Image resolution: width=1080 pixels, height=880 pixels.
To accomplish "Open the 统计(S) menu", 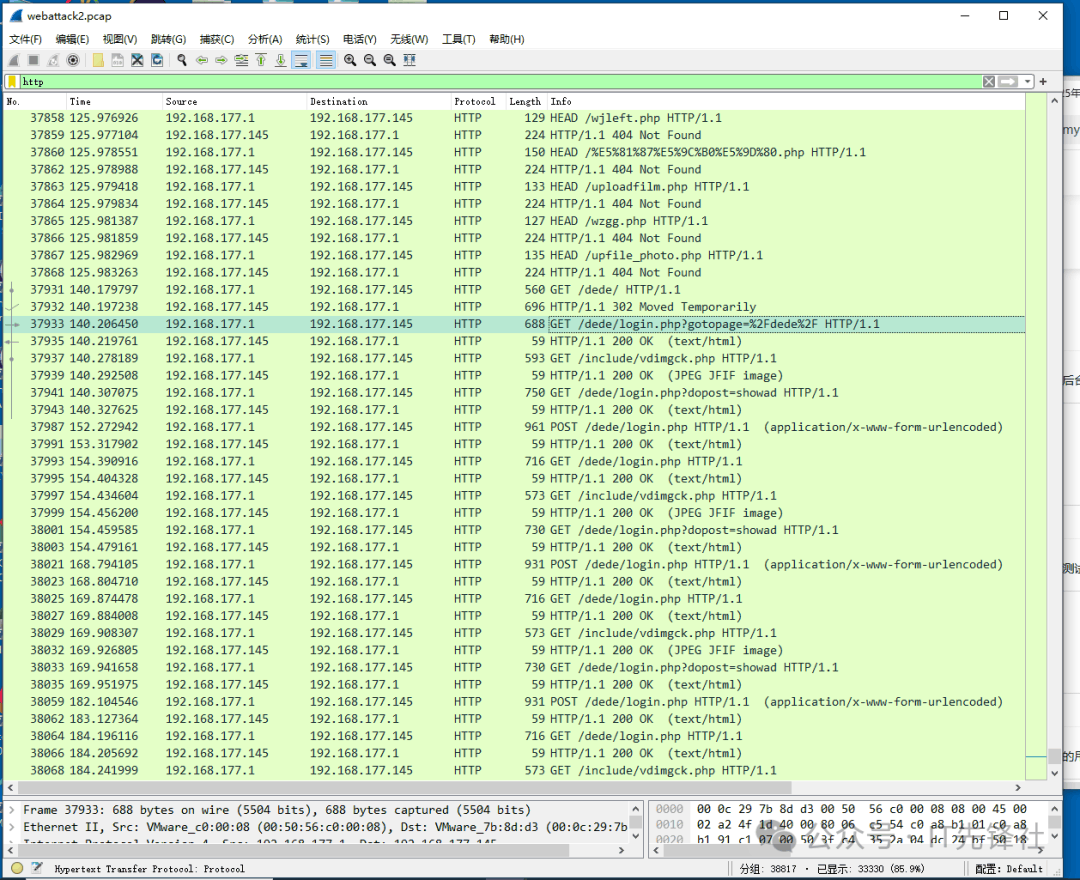I will click(x=312, y=39).
